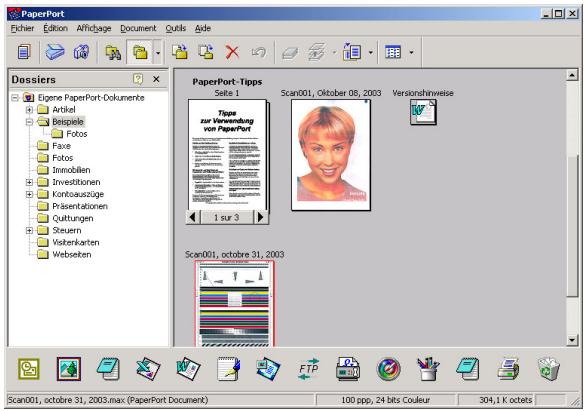
Task: Click the scanner icon in the toolbar
Action: (x=55, y=52)
